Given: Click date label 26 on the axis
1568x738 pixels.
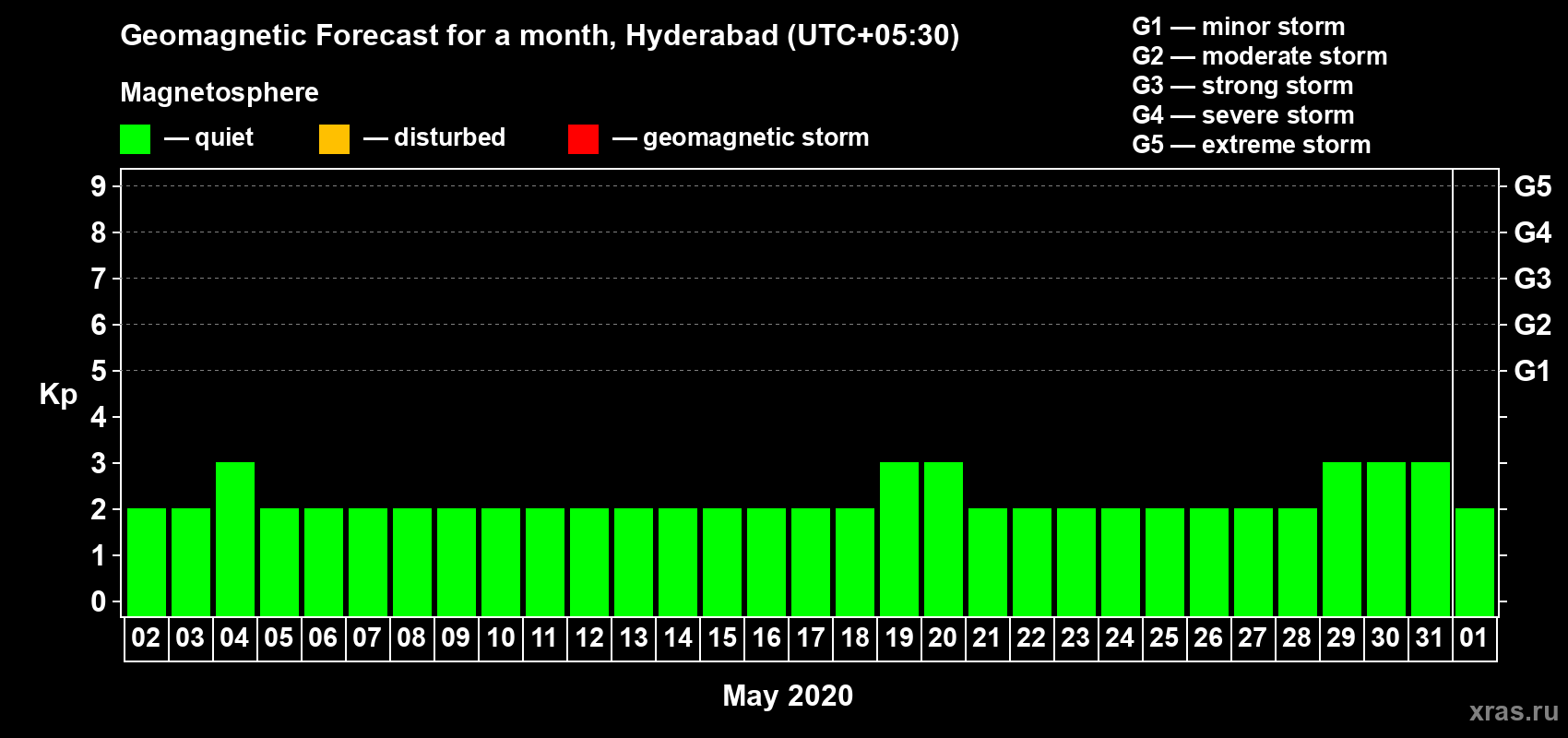Looking at the screenshot, I should coord(1208,637).
